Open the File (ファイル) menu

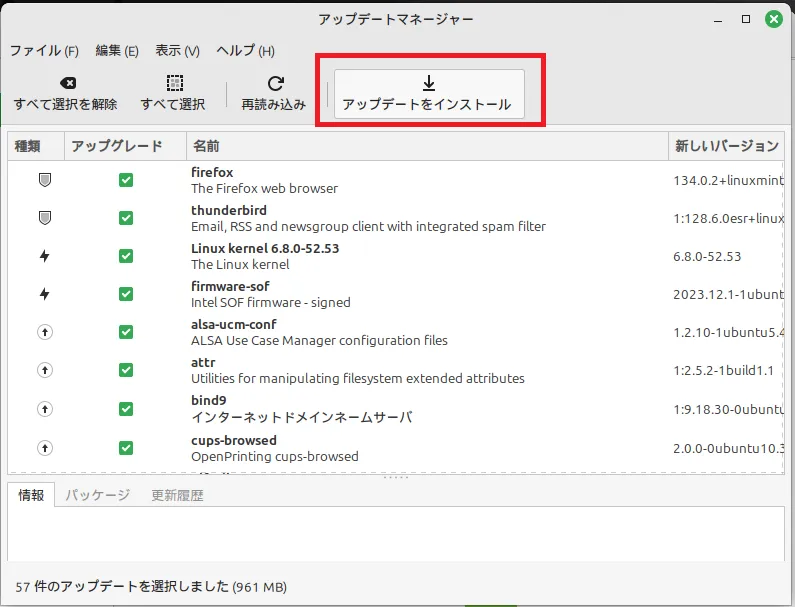[44, 51]
